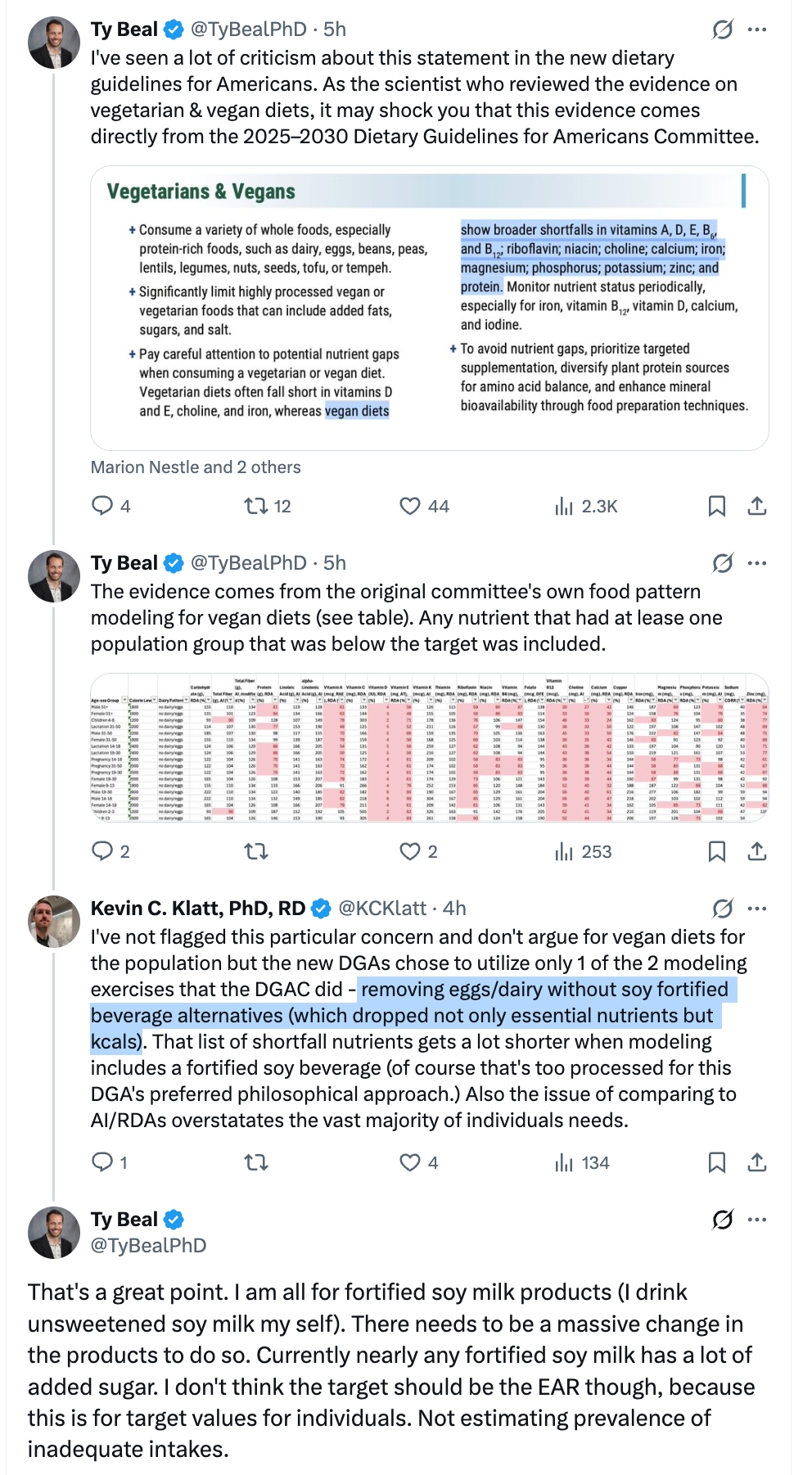
Task: Share Kevin Klatt's reply
Action: pyautogui.click(x=757, y=1162)
